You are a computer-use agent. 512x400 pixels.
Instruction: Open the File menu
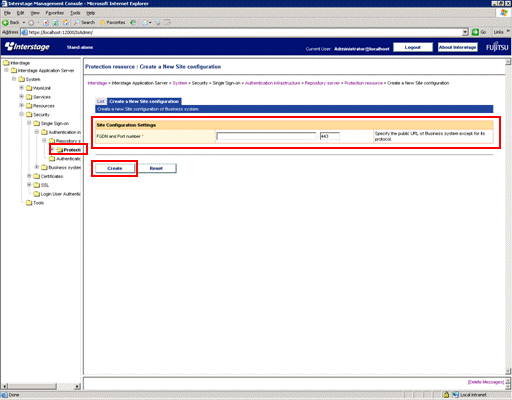(7, 13)
